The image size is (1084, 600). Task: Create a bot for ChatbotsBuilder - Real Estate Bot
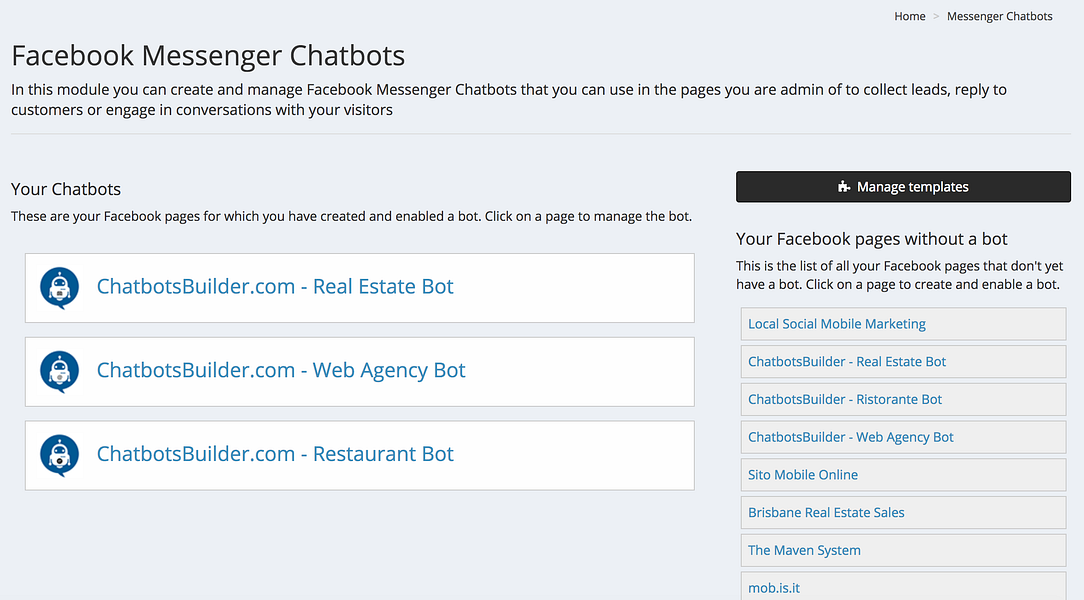point(846,361)
